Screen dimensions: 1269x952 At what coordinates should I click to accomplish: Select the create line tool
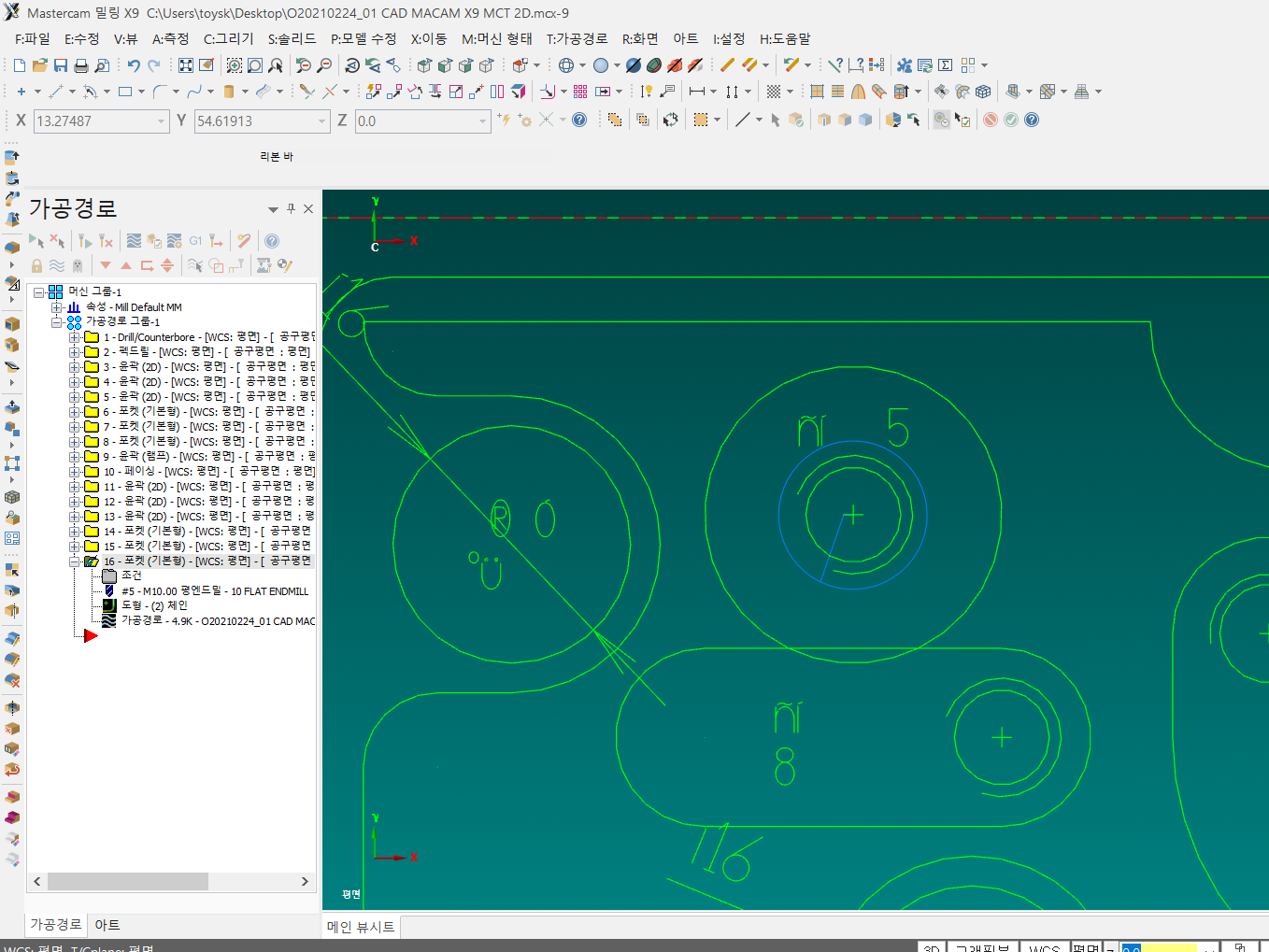tap(55, 92)
